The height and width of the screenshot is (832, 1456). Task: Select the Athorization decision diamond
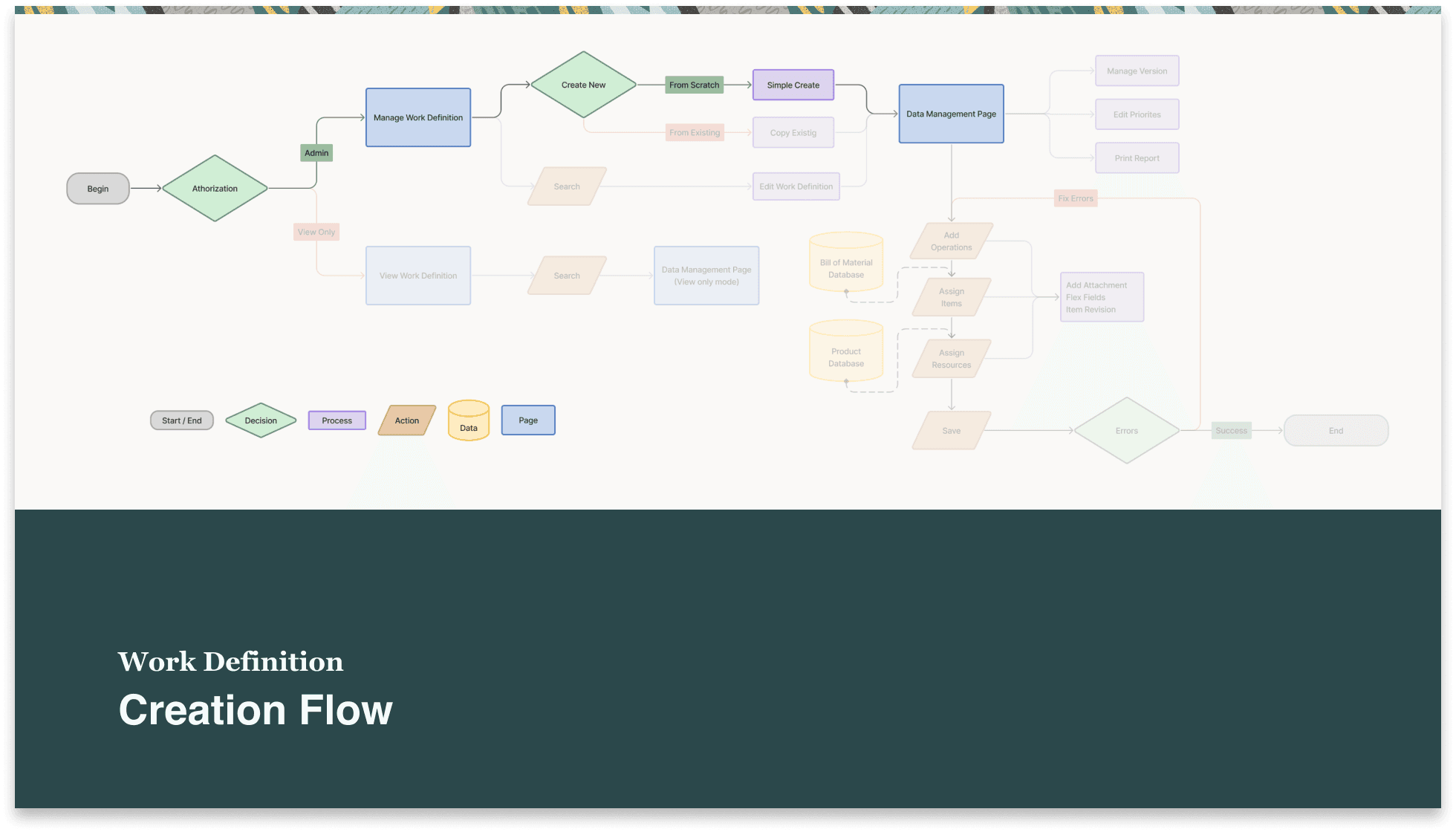215,189
